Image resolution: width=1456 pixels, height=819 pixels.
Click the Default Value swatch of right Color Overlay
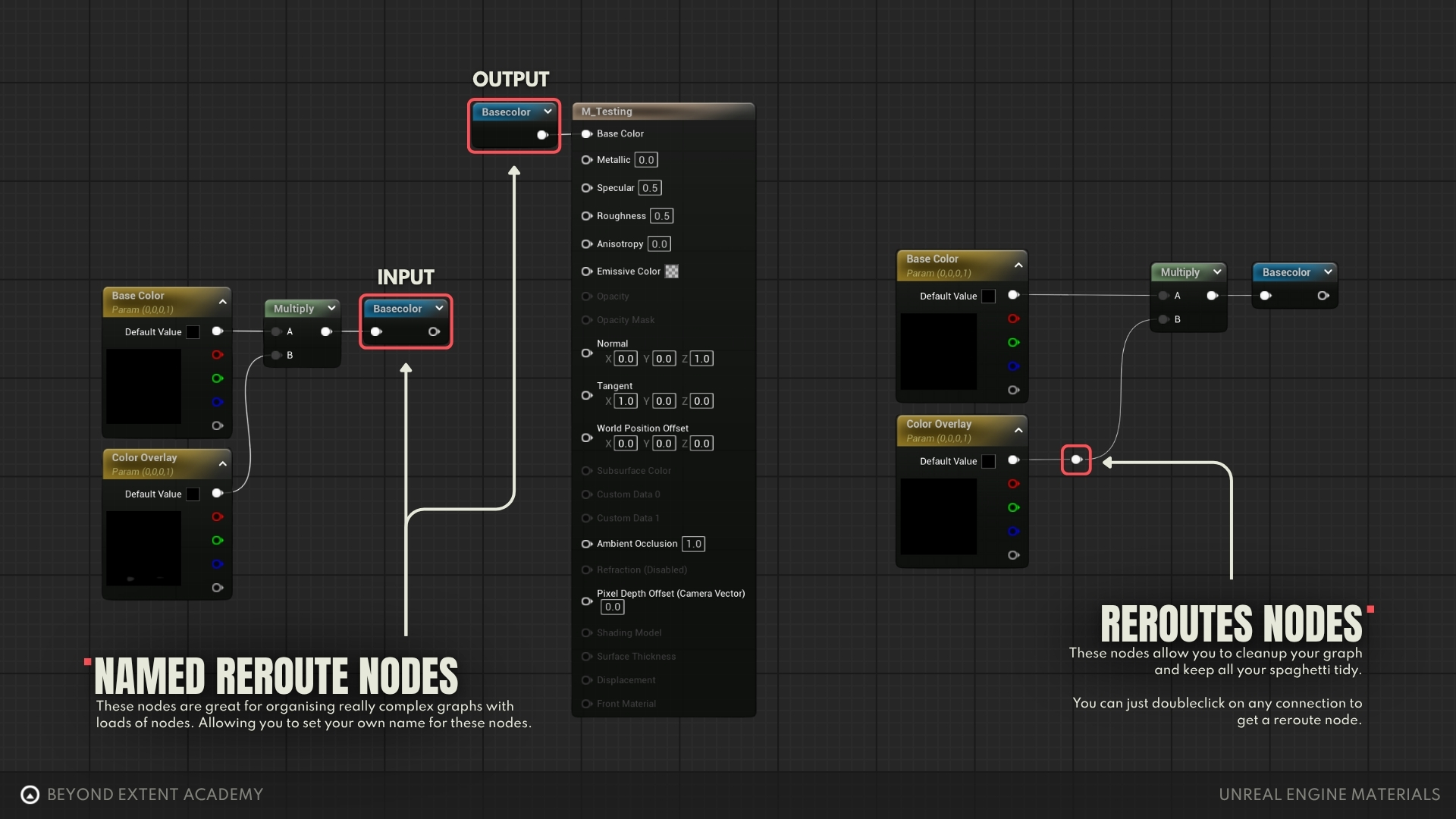[988, 461]
